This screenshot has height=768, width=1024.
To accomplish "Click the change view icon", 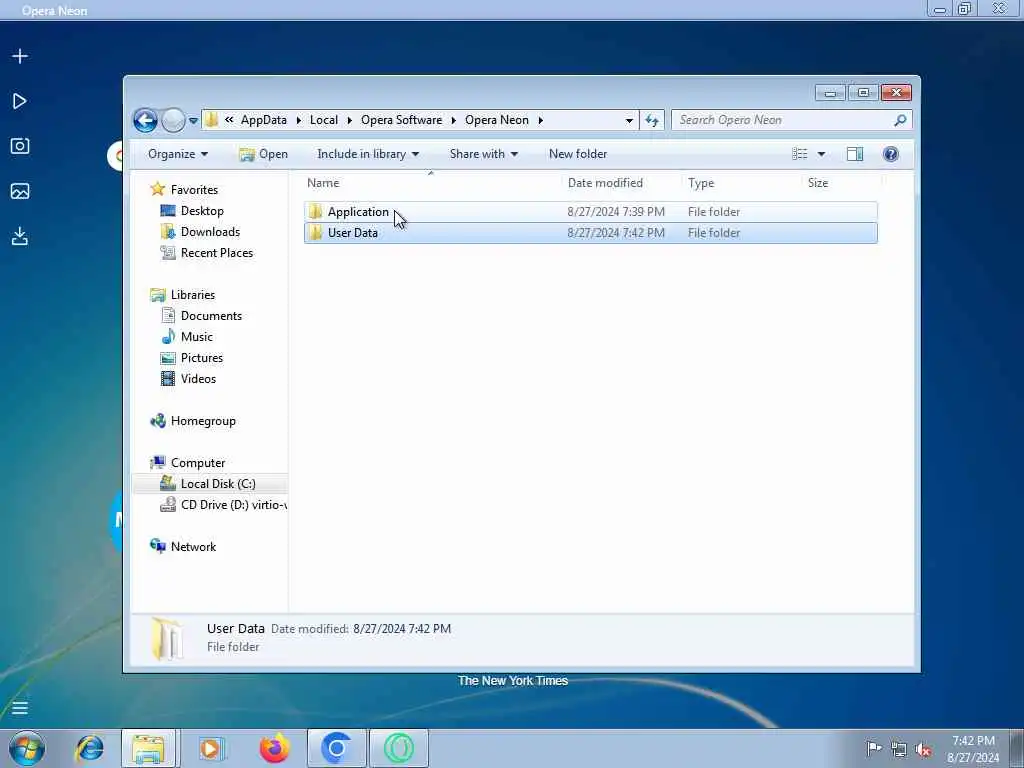I will coord(800,154).
